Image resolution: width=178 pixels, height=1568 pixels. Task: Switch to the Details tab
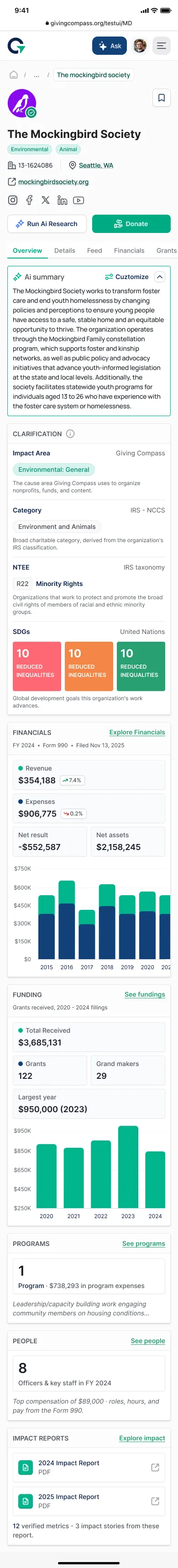(x=64, y=251)
